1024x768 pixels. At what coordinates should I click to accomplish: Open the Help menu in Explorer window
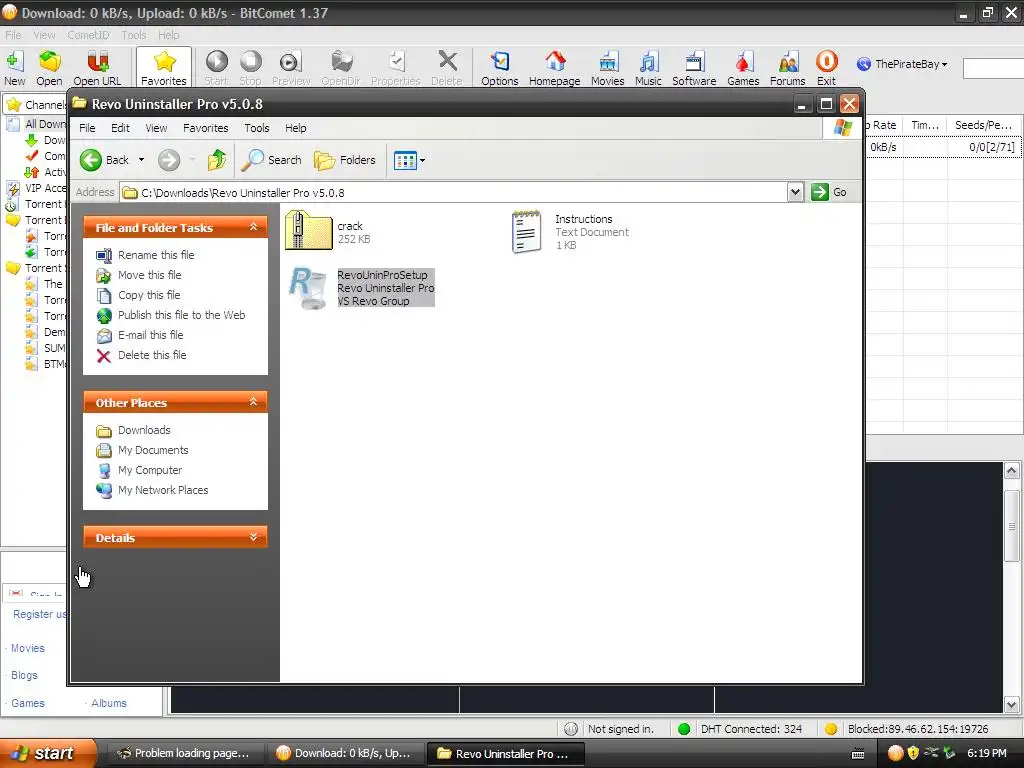(x=295, y=128)
